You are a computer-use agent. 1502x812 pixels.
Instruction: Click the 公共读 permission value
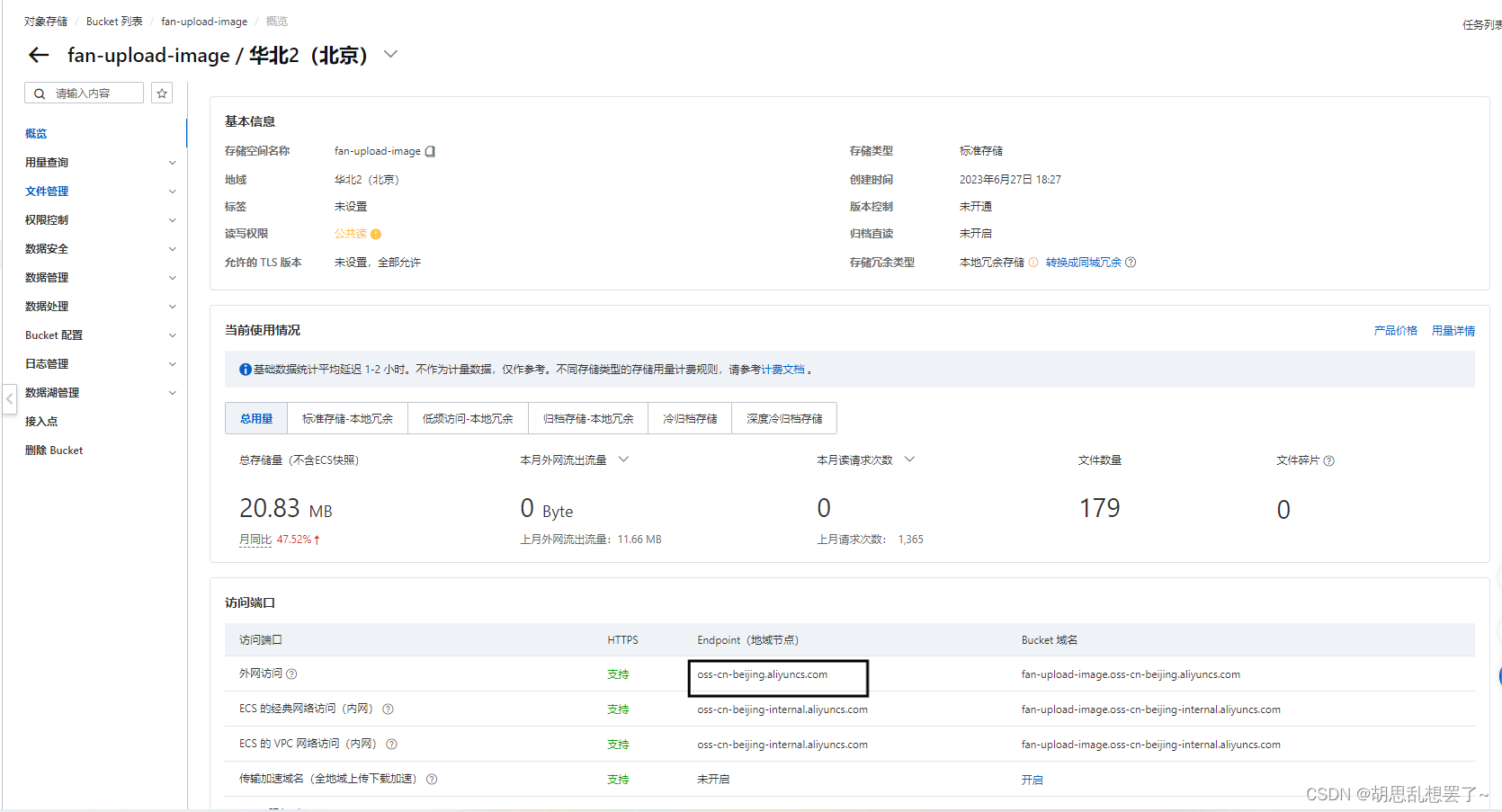click(351, 234)
